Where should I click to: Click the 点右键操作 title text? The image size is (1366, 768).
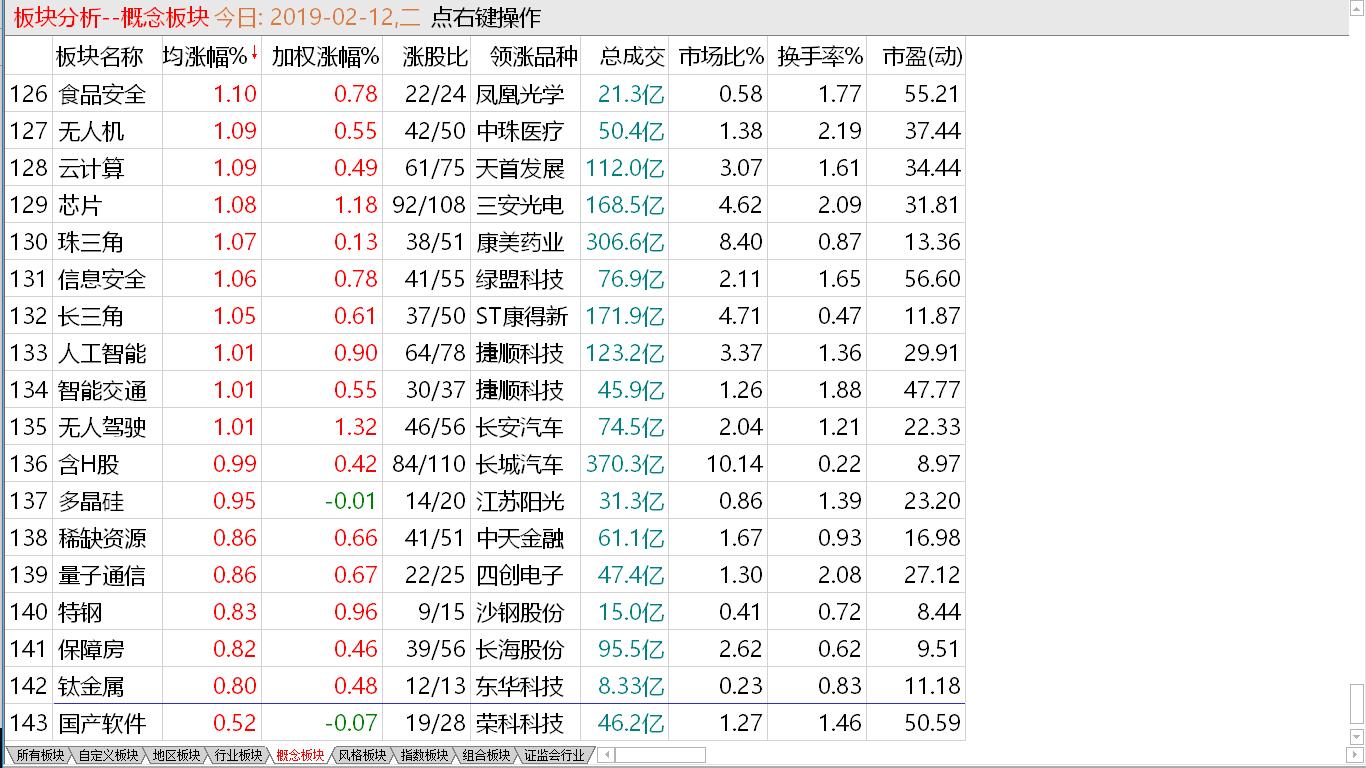(x=485, y=18)
